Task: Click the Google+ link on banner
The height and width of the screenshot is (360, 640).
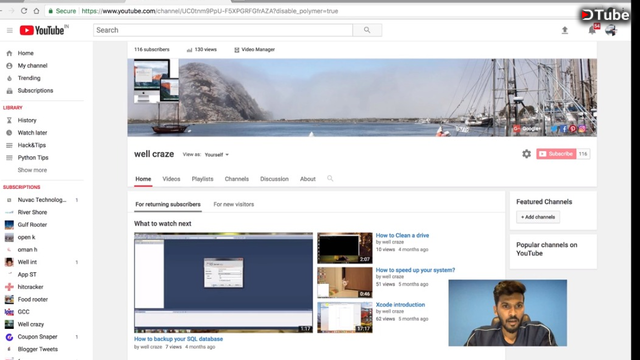Action: (x=527, y=129)
